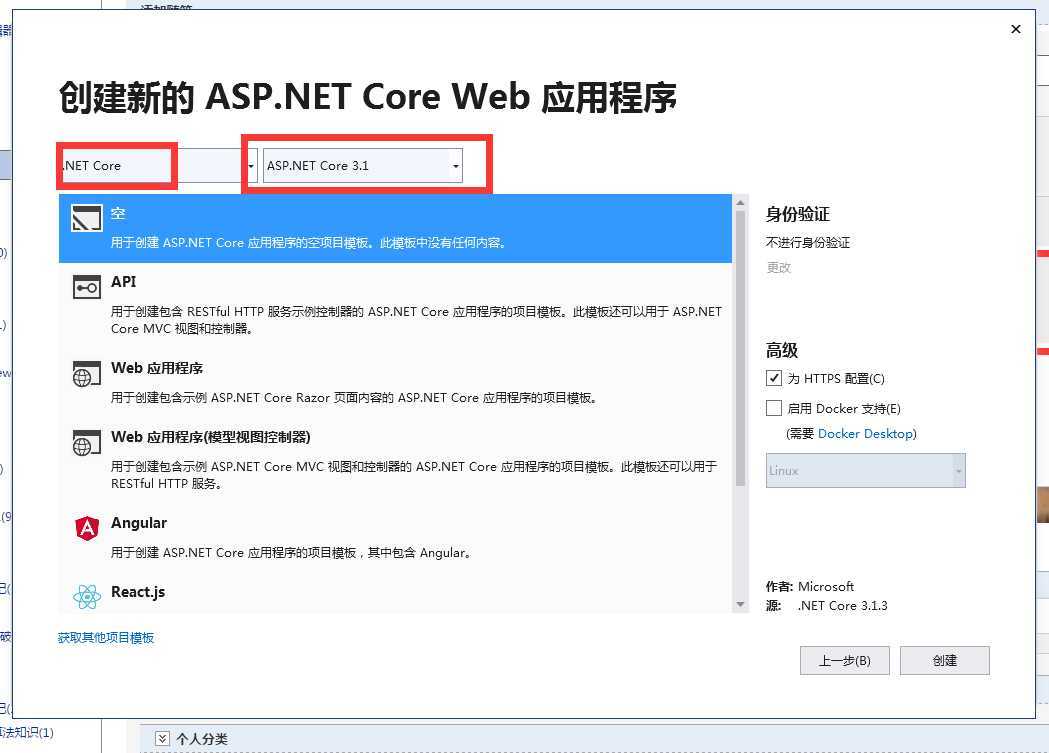Screen dimensions: 1049x753
Task: Click 更改 under 身份验证
Action: click(x=779, y=267)
